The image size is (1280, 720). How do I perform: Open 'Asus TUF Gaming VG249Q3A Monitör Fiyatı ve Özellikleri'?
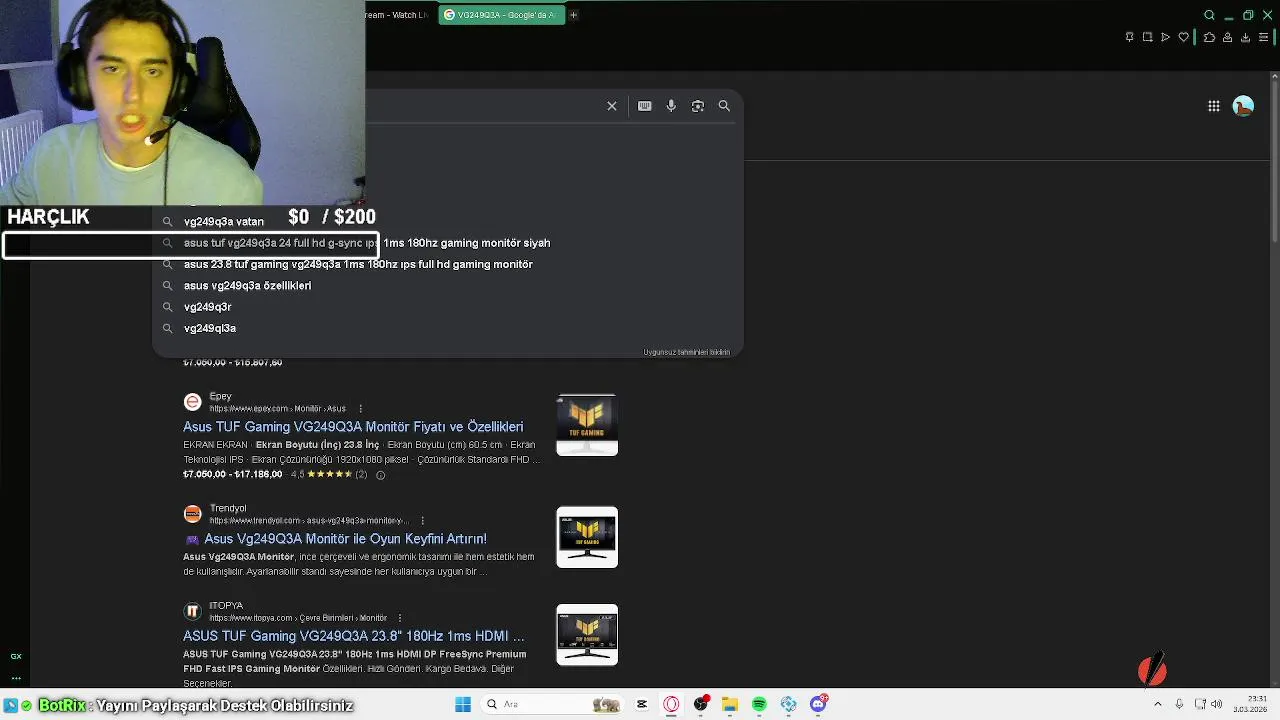tap(353, 427)
